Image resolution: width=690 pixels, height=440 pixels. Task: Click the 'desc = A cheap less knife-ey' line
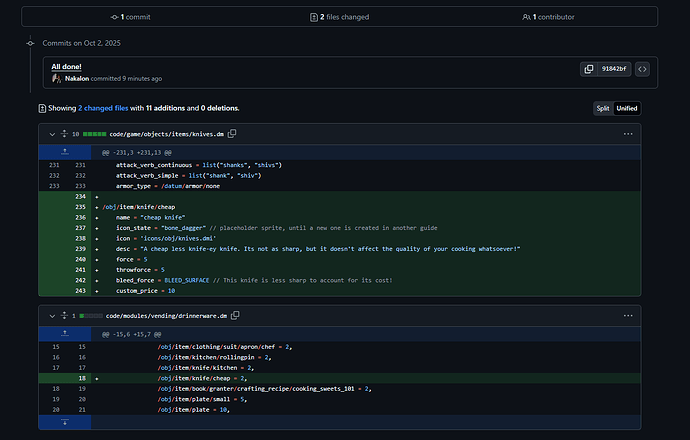pyautogui.click(x=318, y=249)
